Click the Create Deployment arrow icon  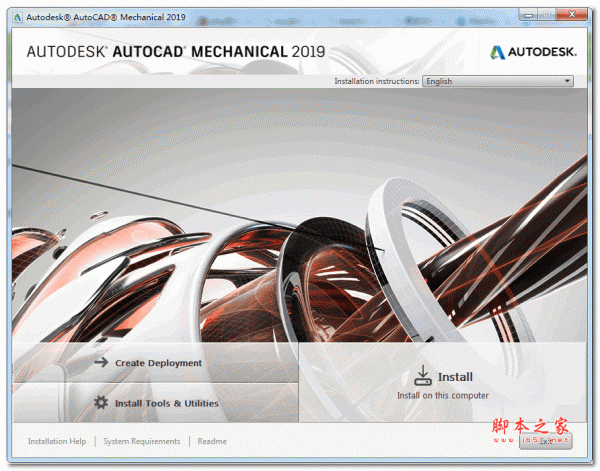(101, 362)
